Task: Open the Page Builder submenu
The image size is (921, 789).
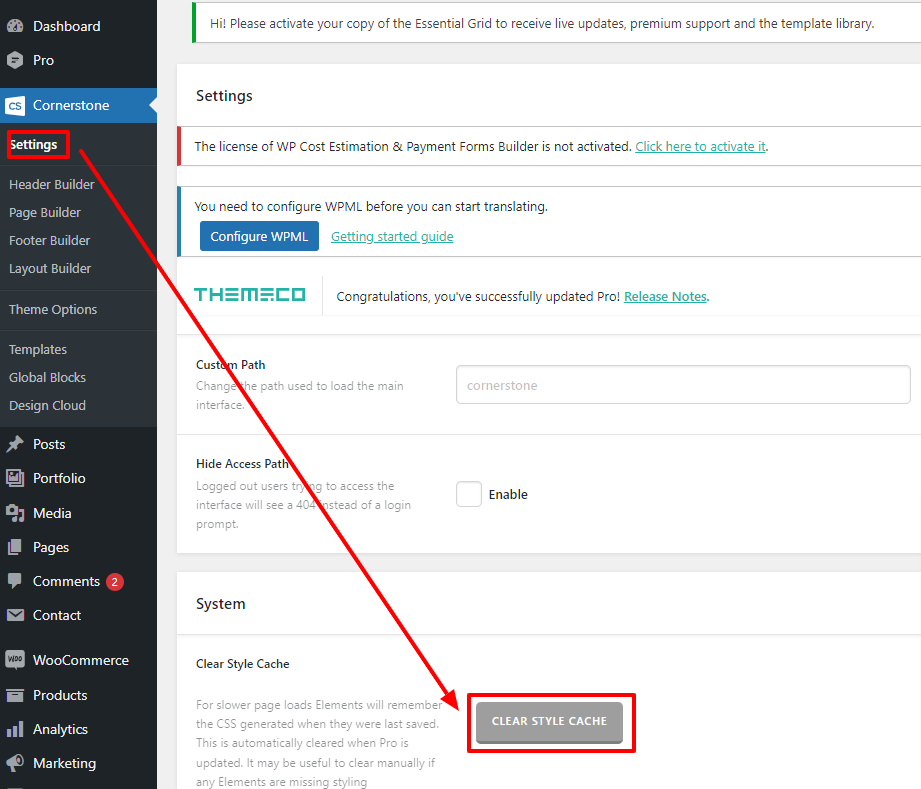Action: coord(45,213)
